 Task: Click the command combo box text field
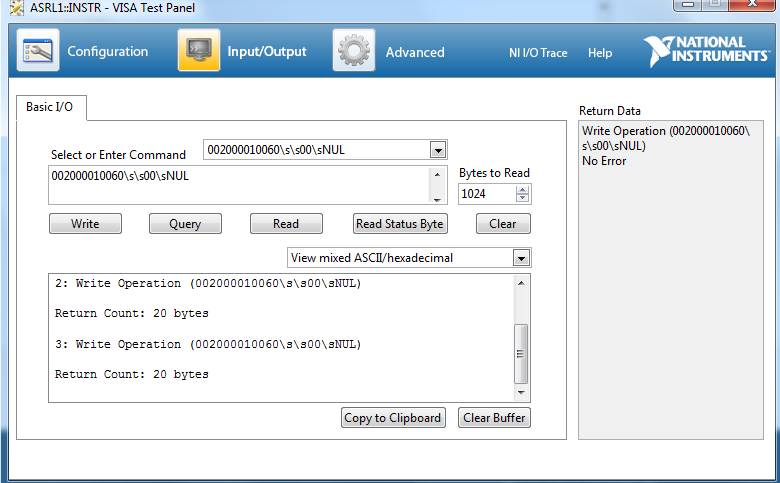pos(316,150)
